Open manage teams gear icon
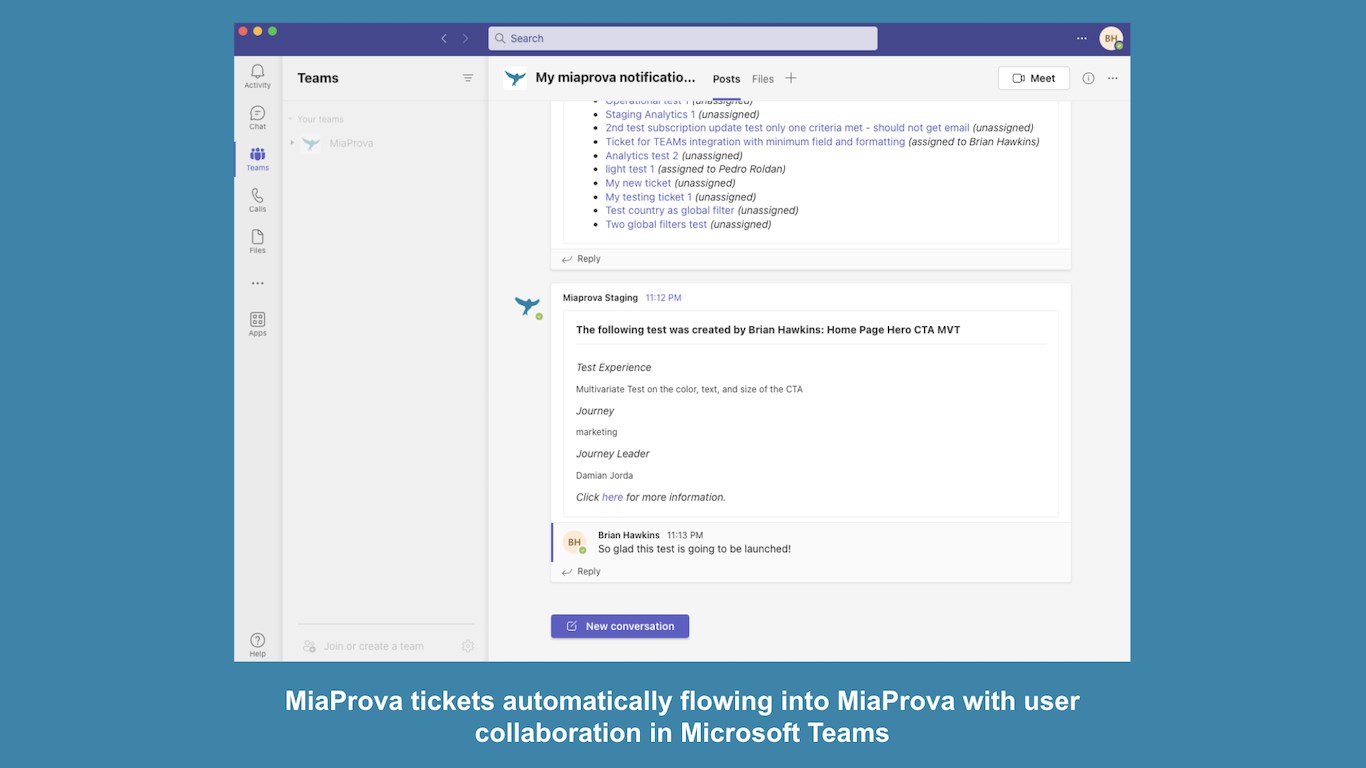Image resolution: width=1366 pixels, height=768 pixels. tap(468, 646)
